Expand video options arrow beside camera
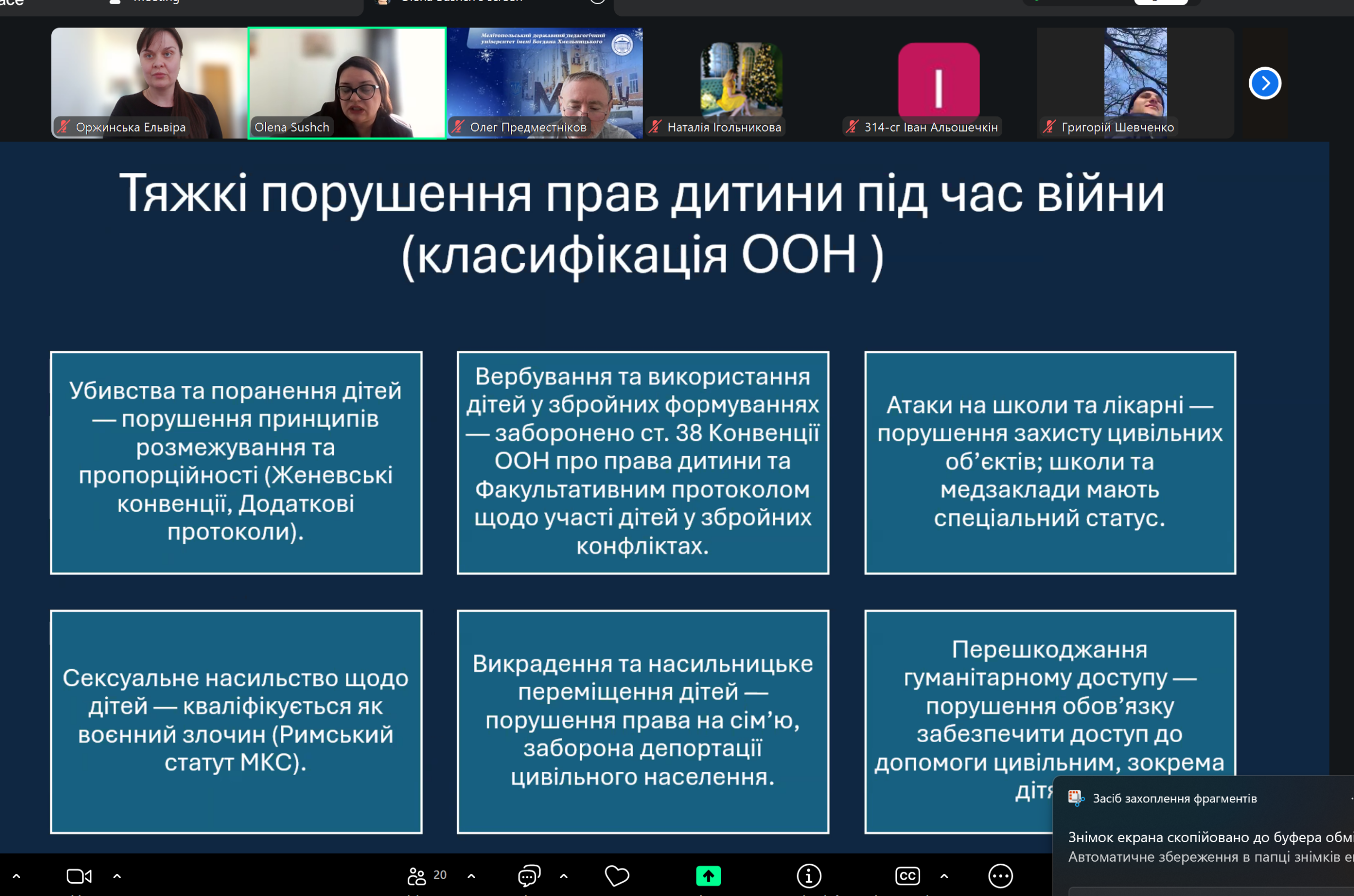 coord(117,876)
